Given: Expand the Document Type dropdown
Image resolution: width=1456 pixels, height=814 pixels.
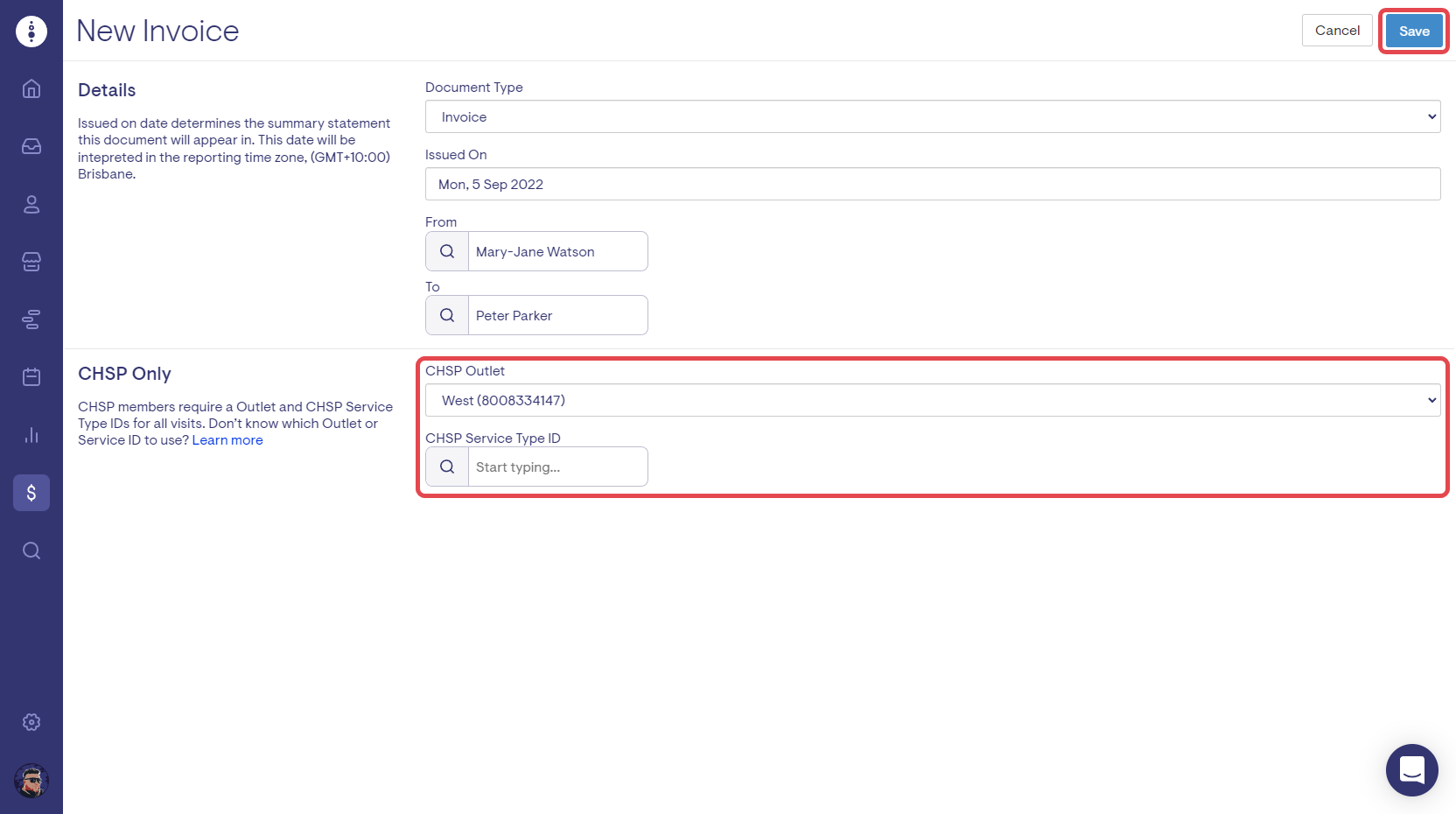Looking at the screenshot, I should click(x=932, y=117).
